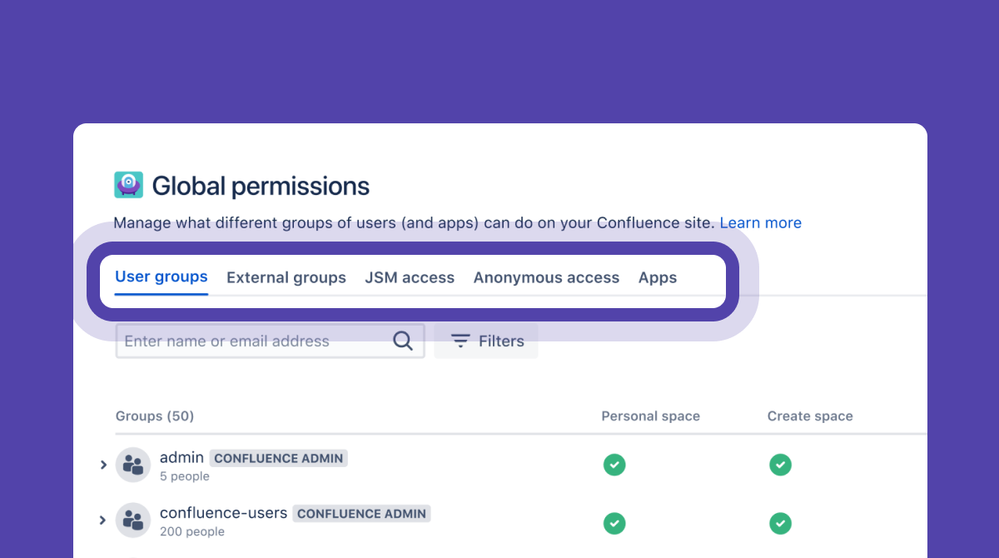Switch to the External groups tab
Image resolution: width=999 pixels, height=558 pixels.
pos(286,278)
